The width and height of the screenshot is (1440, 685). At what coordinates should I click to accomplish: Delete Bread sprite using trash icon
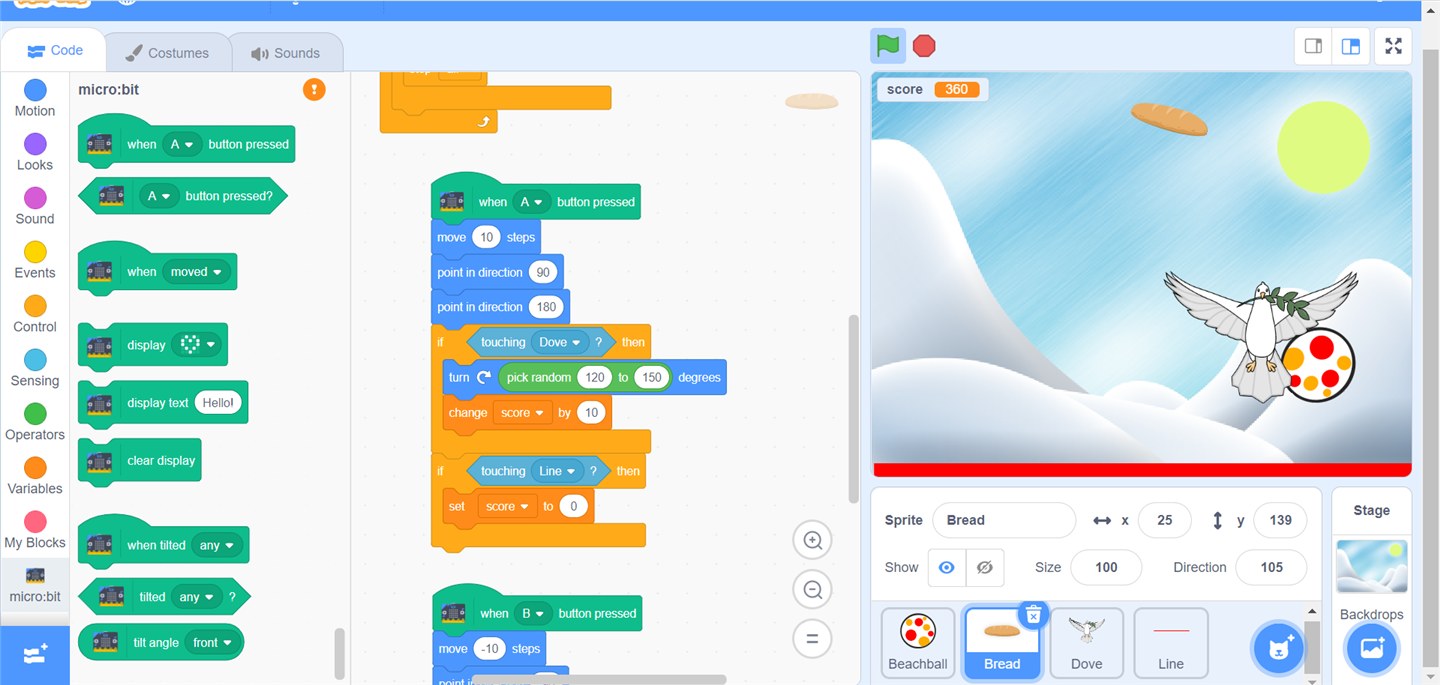[x=1033, y=615]
